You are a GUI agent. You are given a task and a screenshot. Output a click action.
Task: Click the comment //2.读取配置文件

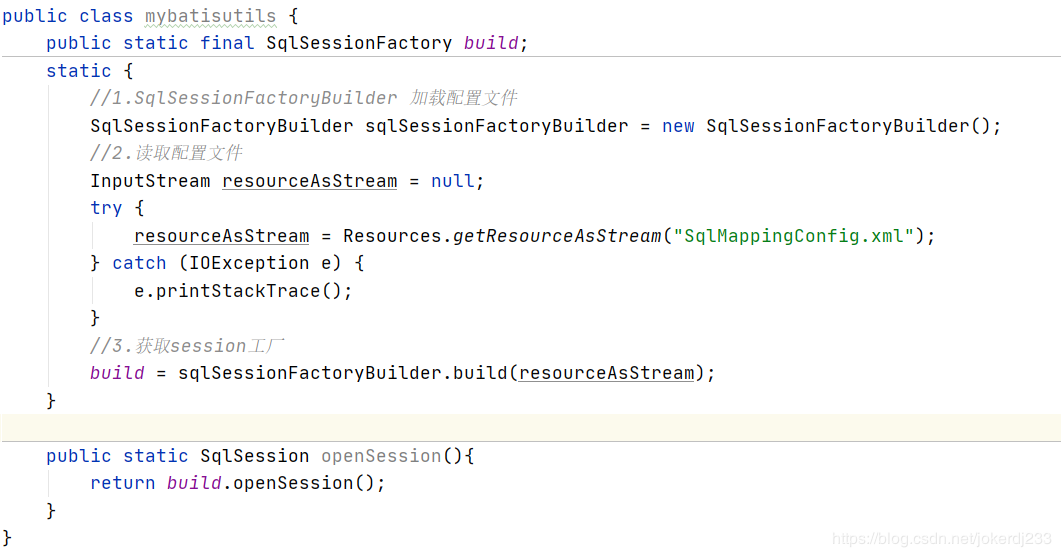pos(166,153)
